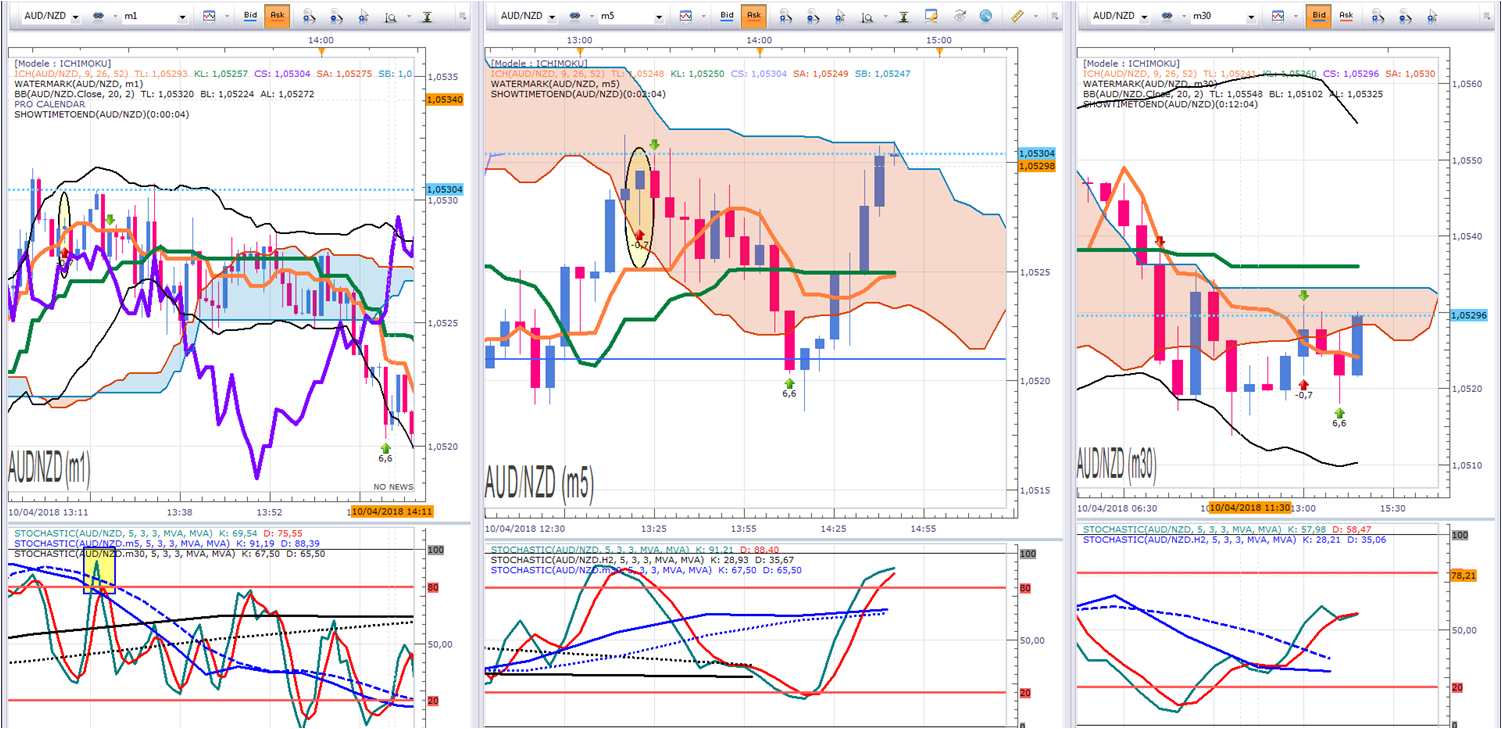The image size is (1502, 729).
Task: Click the WATERMARK(AUD/NZD, m5) indicator label
Action: click(x=554, y=83)
